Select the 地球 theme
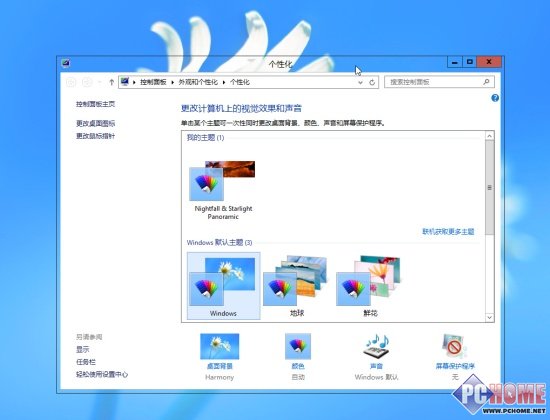 [x=297, y=286]
